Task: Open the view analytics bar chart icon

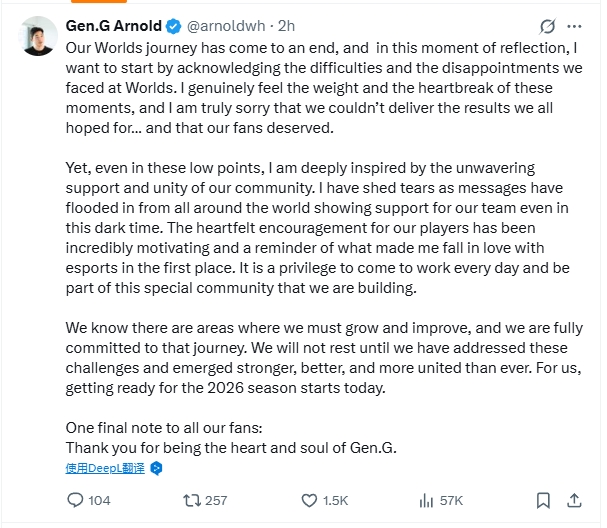Action: tap(425, 499)
